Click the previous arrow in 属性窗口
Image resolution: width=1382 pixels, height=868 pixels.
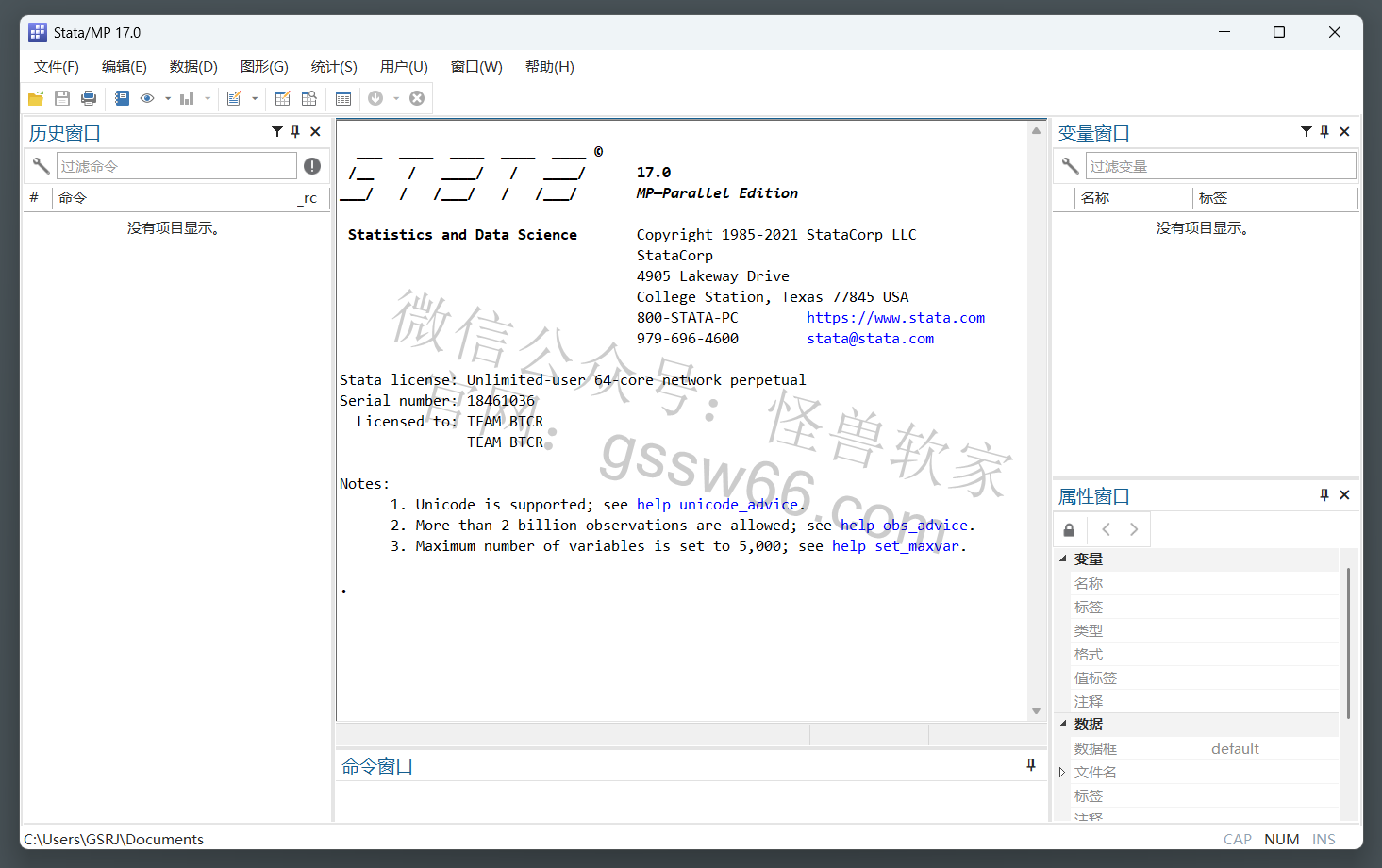(1107, 529)
